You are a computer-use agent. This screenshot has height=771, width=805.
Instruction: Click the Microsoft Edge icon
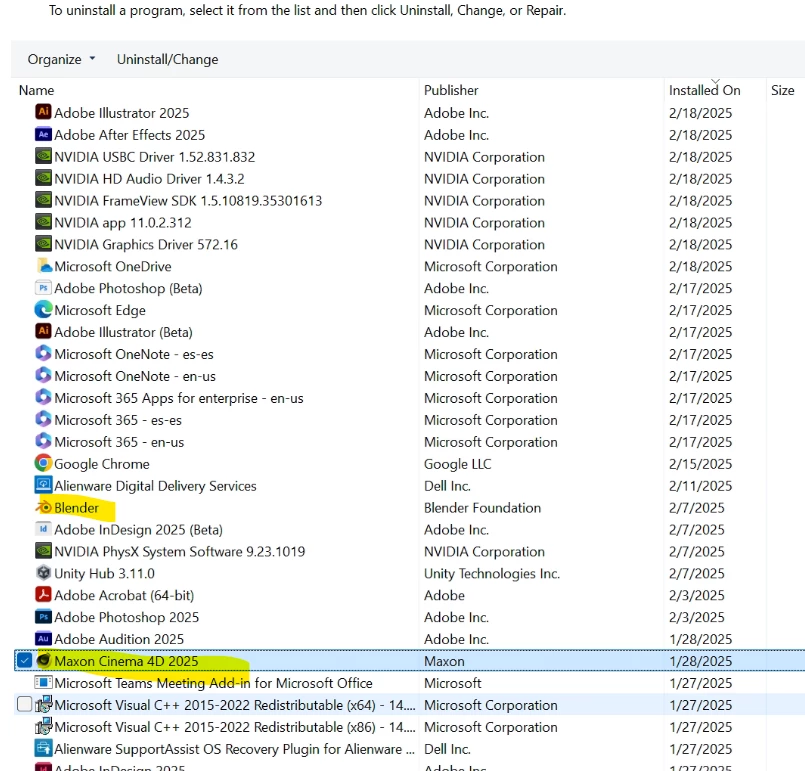pos(43,310)
